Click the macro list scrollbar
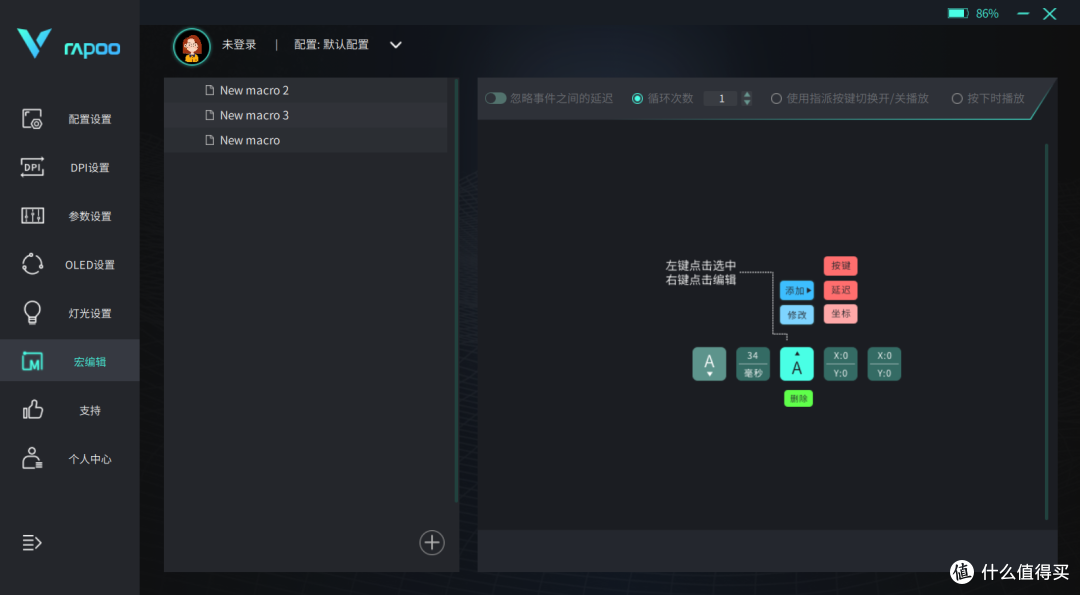The image size is (1080, 595). pyautogui.click(x=456, y=290)
